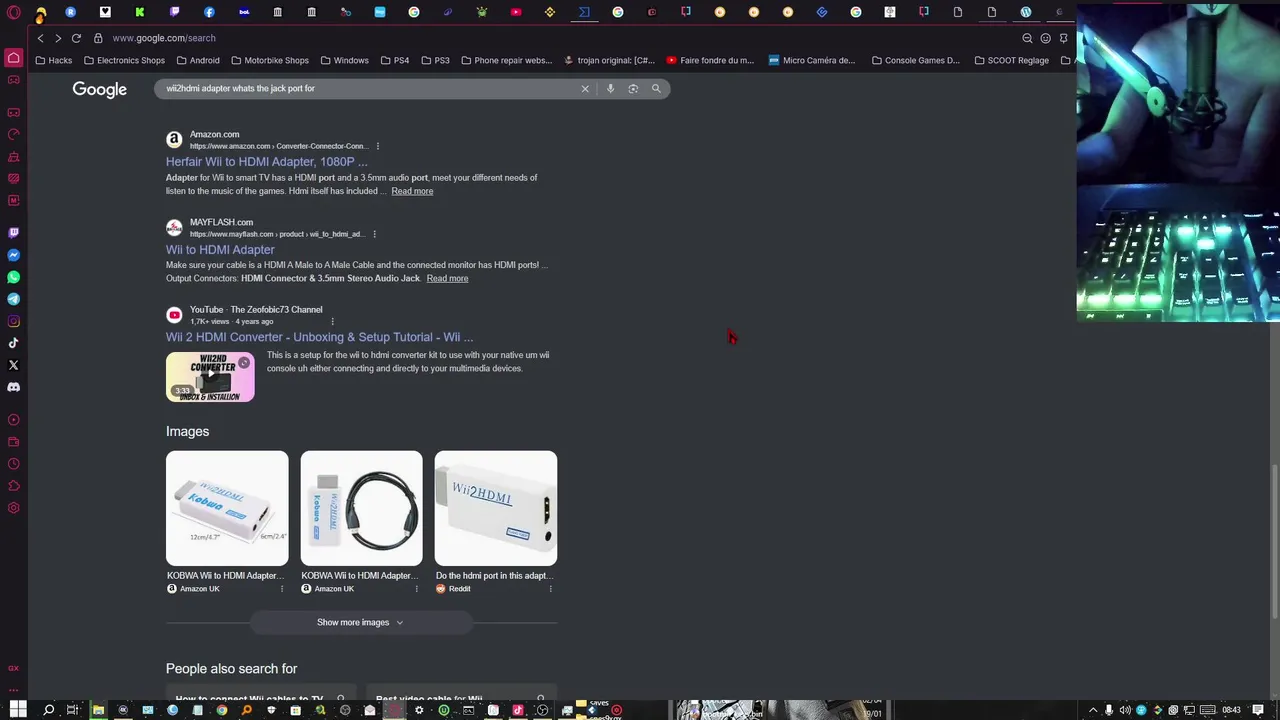Open the SCOOT Reglage bookmarks folder
The image size is (1280, 720).
(x=1011, y=60)
